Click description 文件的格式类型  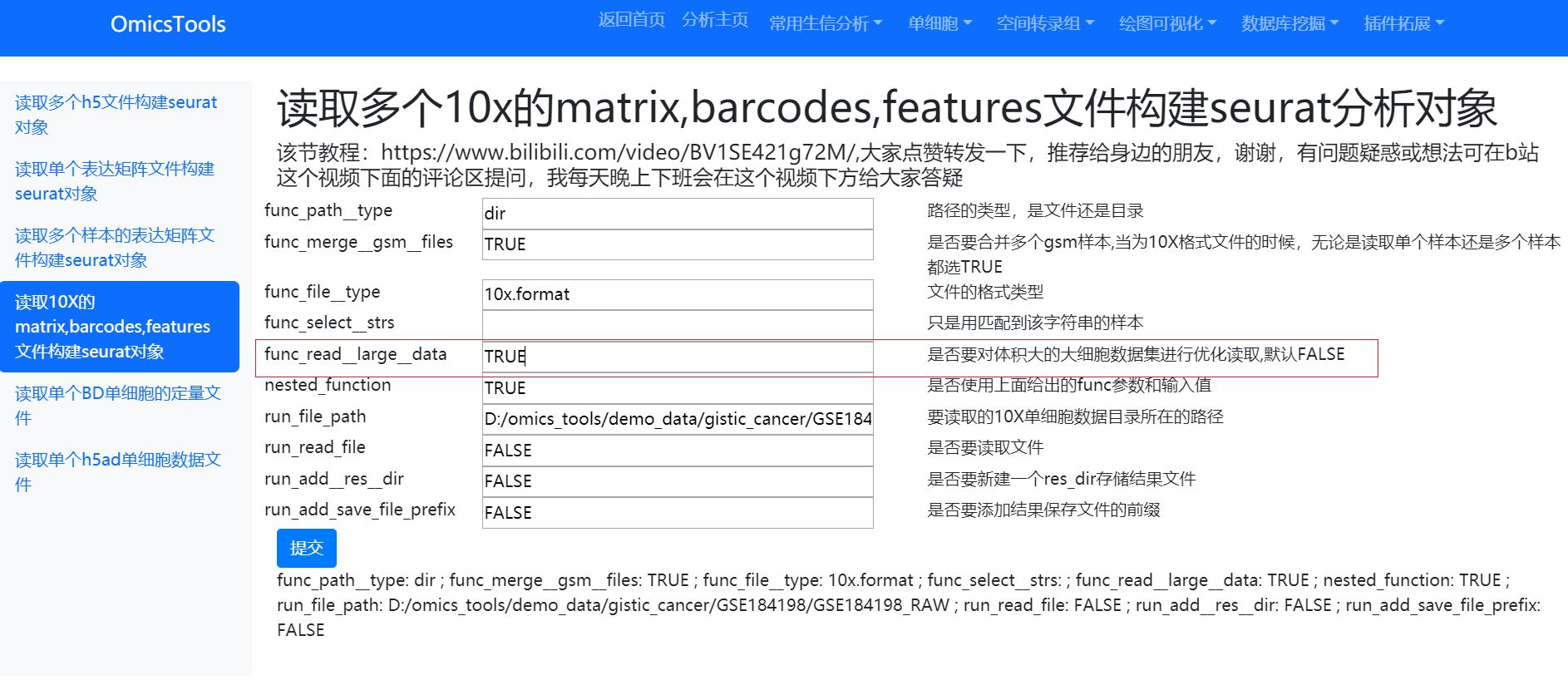click(x=985, y=292)
